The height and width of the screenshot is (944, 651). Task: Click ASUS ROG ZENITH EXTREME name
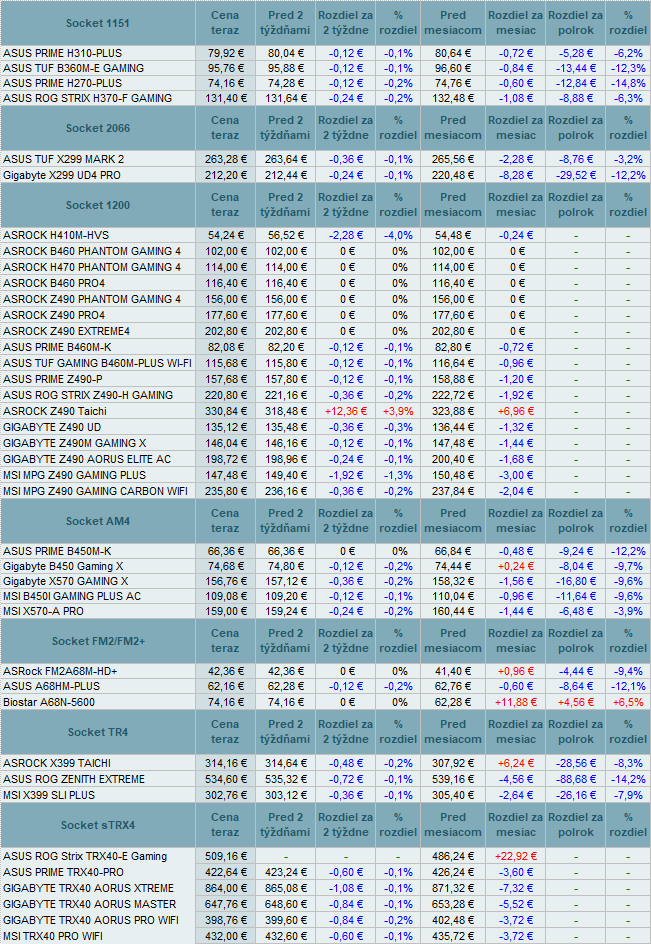point(73,779)
